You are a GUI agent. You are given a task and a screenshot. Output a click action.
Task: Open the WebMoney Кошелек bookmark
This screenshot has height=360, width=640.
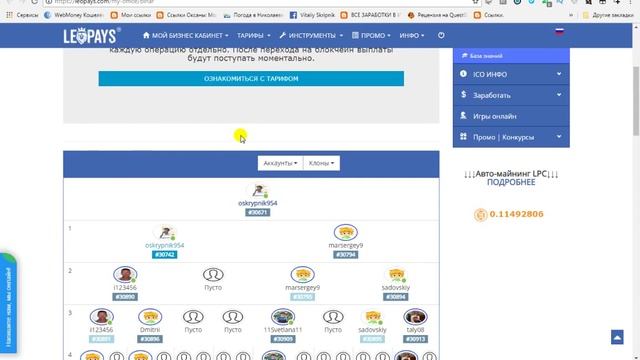click(74, 15)
